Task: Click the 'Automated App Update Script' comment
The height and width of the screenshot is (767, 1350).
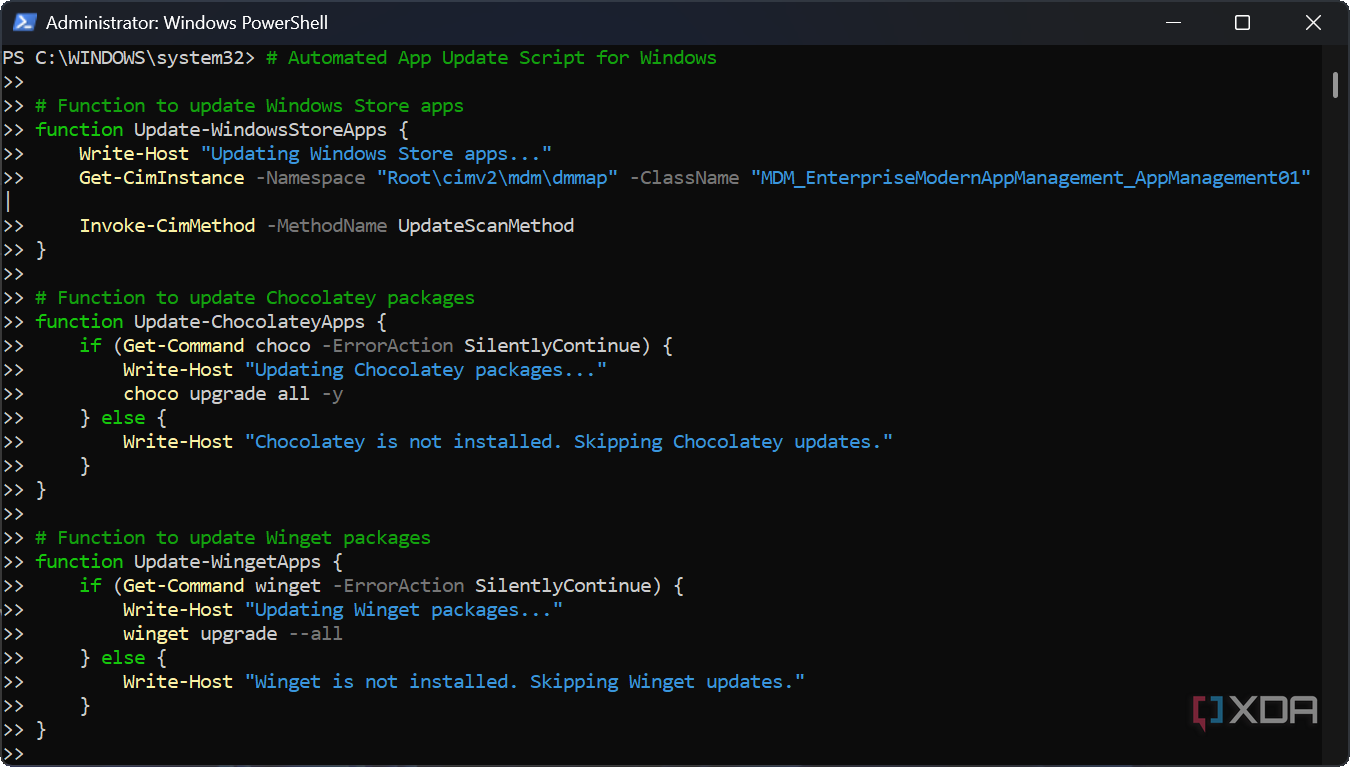Action: (x=491, y=58)
